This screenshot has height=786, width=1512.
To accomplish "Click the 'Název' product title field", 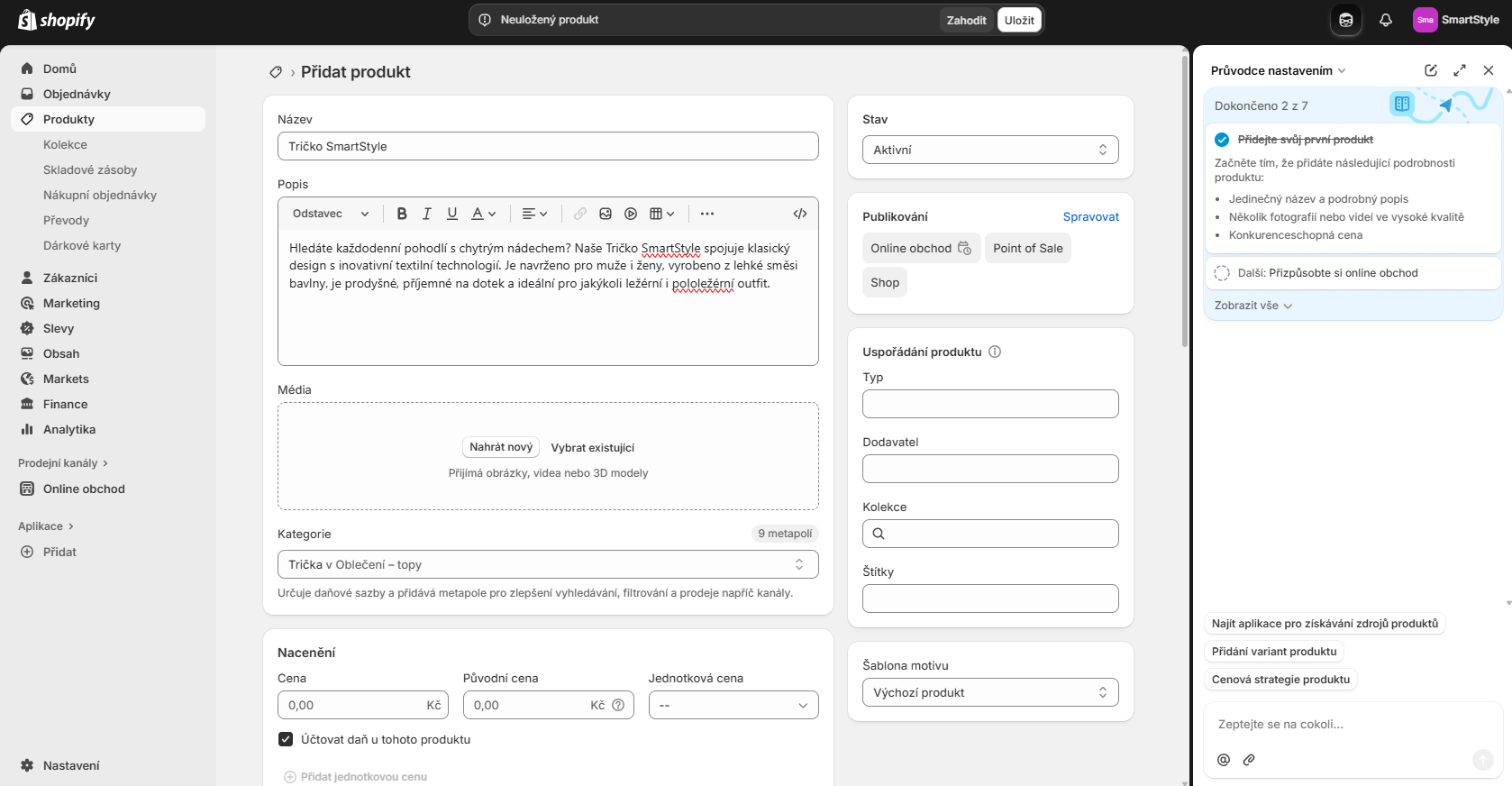I will [x=548, y=146].
